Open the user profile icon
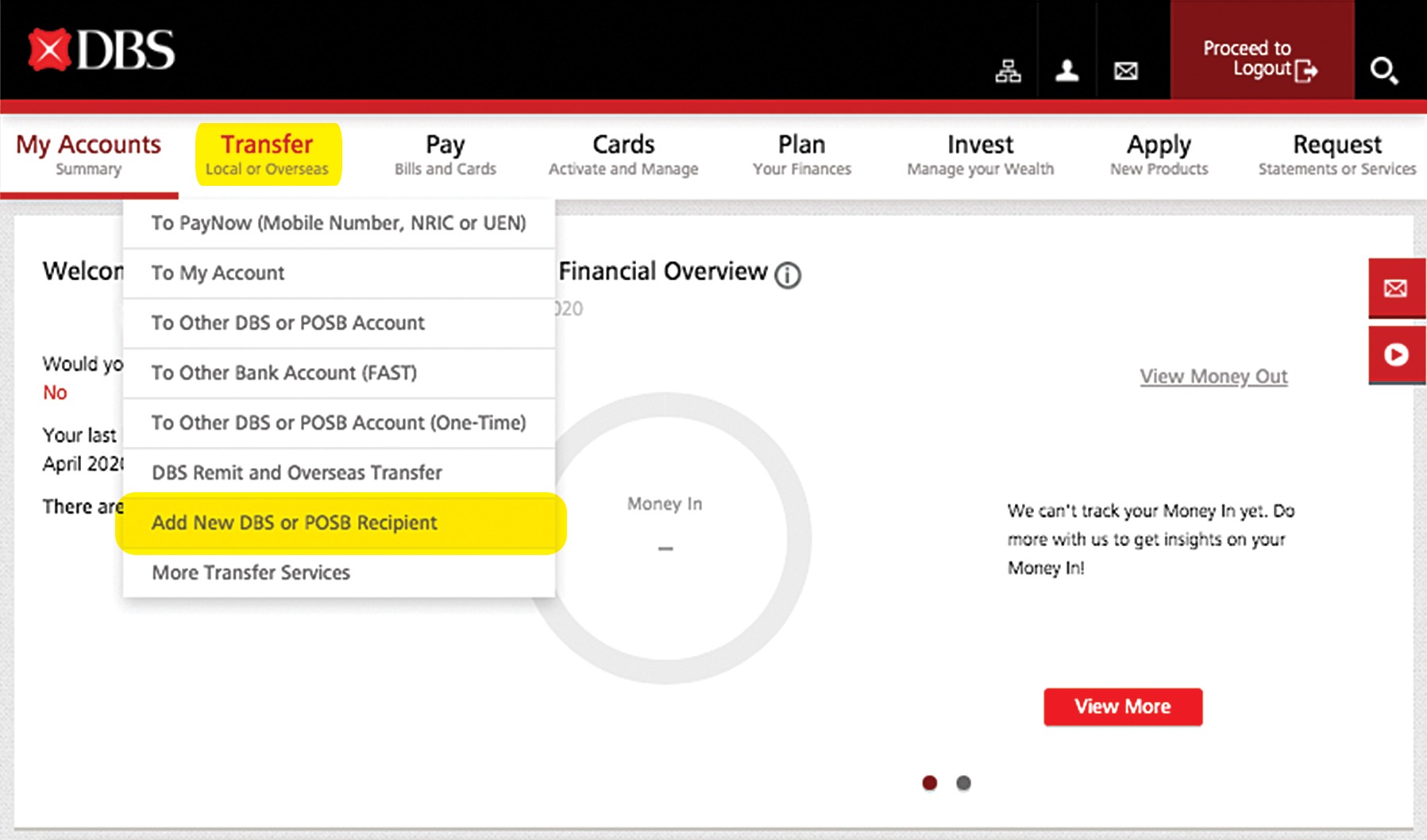The width and height of the screenshot is (1427, 840). [x=1066, y=71]
